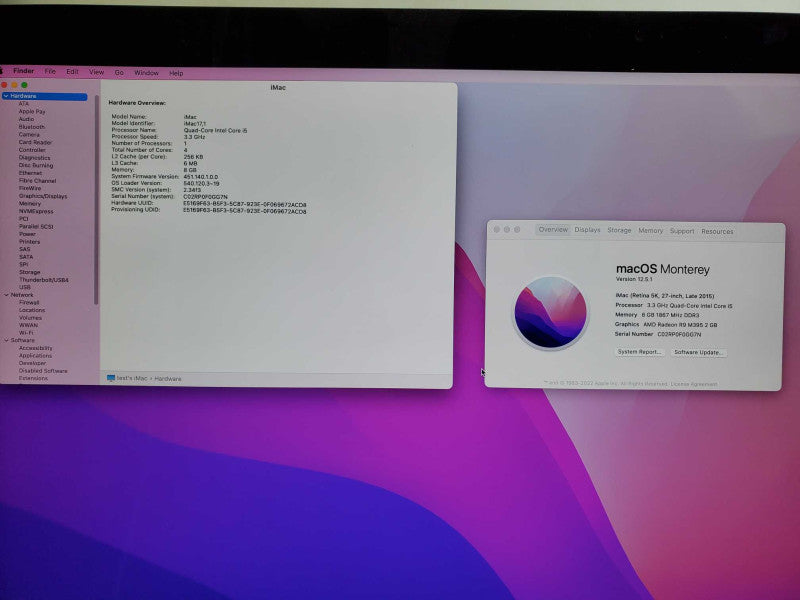Open the Finder menu
This screenshot has width=800, height=600.
(23, 71)
